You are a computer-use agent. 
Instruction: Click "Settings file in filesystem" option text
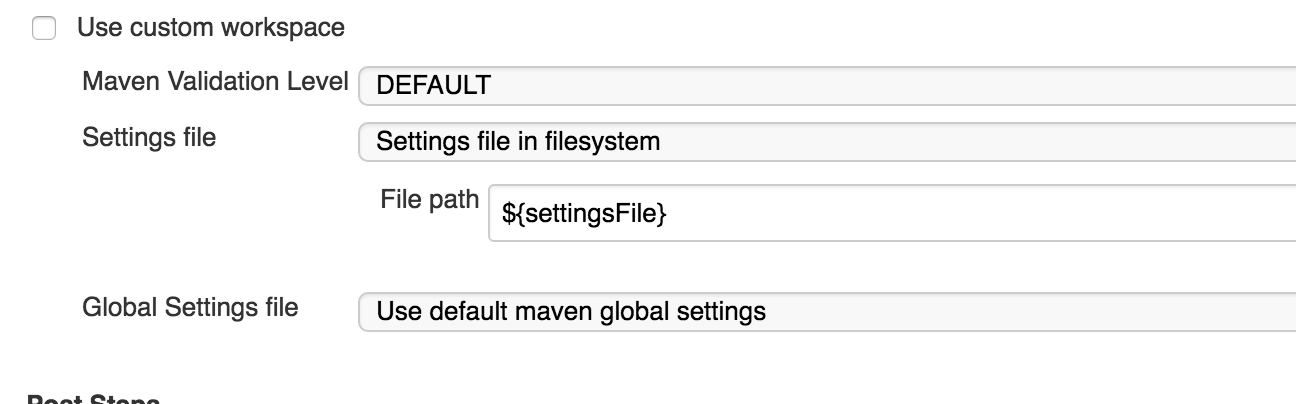pyautogui.click(x=518, y=142)
